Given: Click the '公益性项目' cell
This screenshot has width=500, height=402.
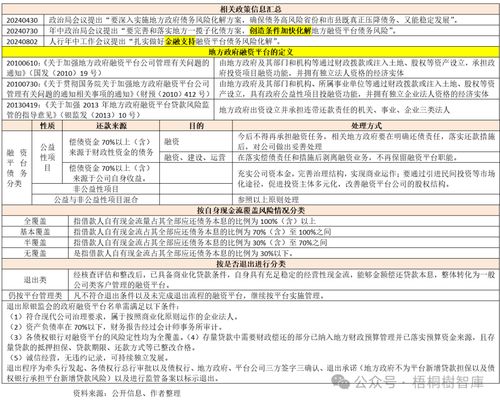Looking at the screenshot, I should click(47, 157).
